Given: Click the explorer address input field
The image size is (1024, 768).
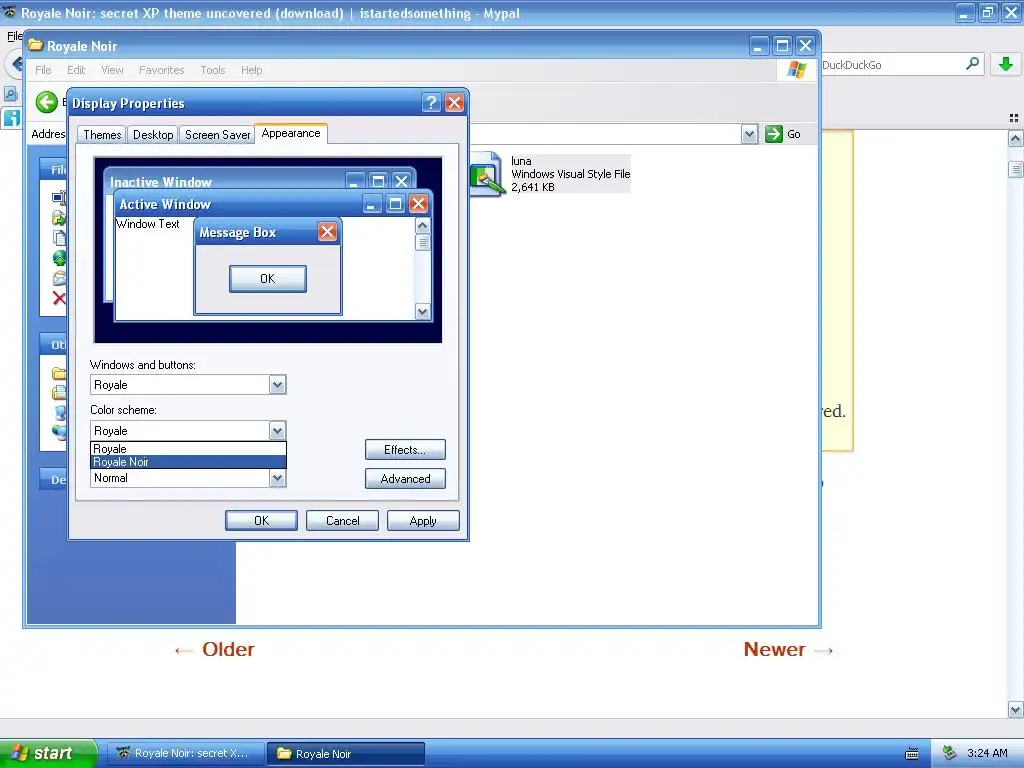Looking at the screenshot, I should (605, 134).
